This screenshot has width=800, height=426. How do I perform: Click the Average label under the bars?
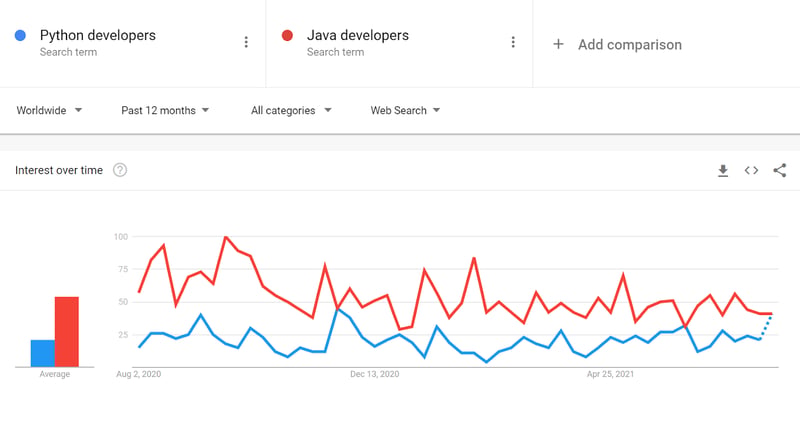tap(55, 374)
